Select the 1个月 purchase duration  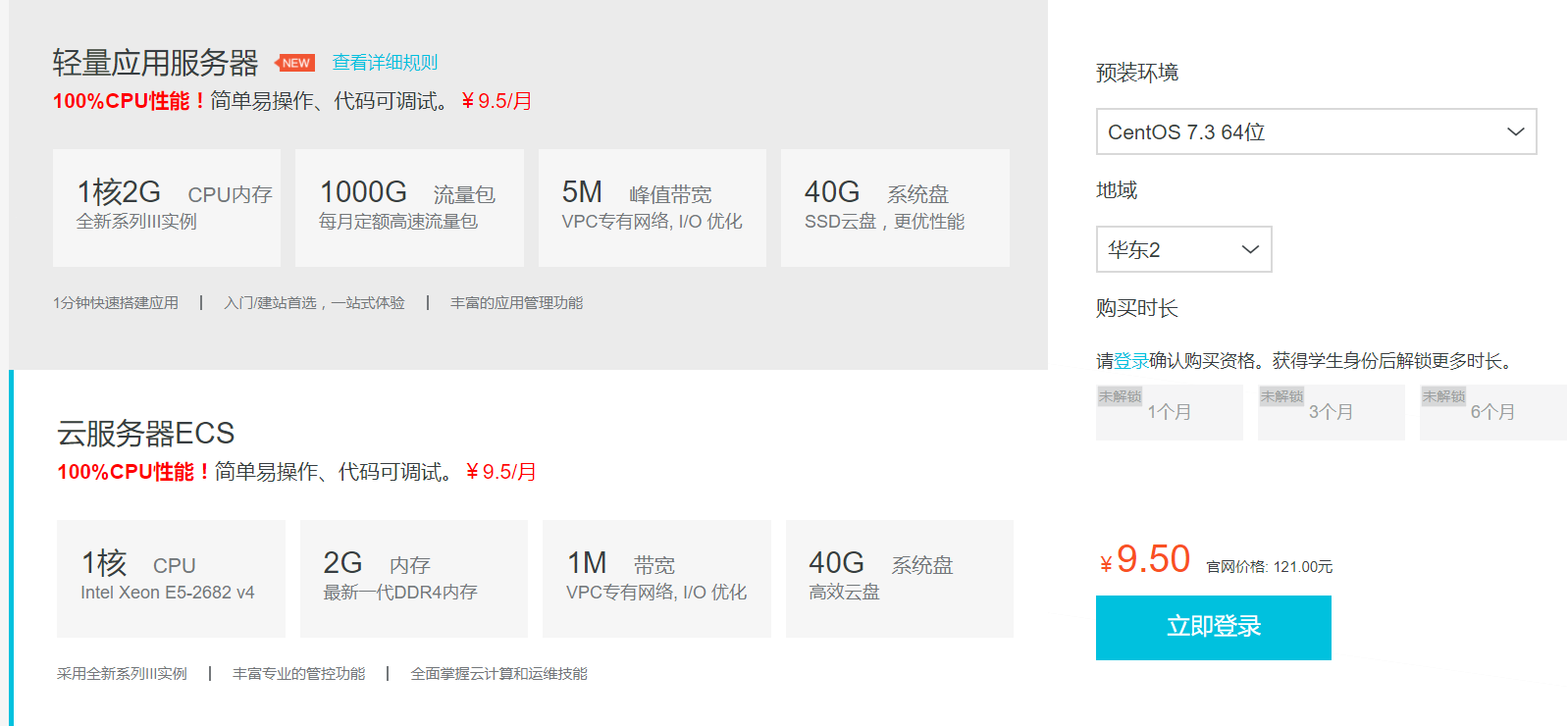click(x=1169, y=412)
